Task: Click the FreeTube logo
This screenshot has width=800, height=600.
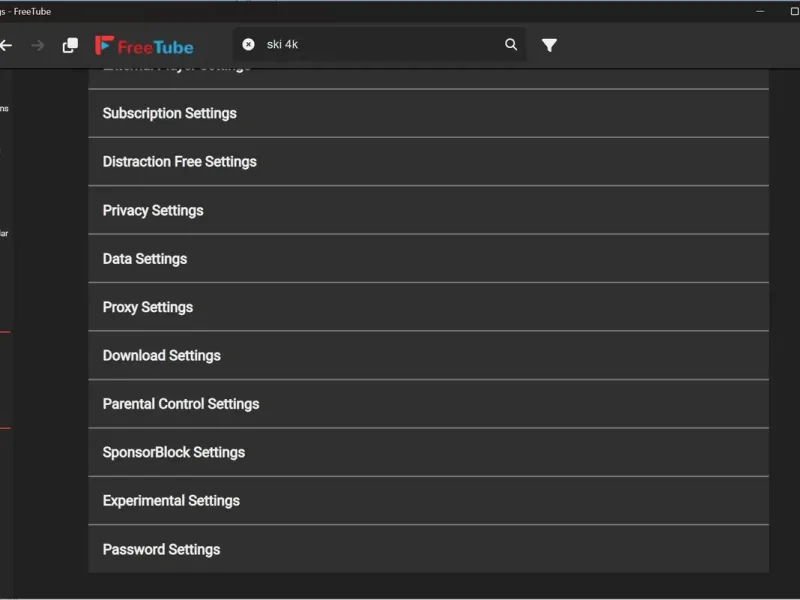Action: pyautogui.click(x=144, y=46)
